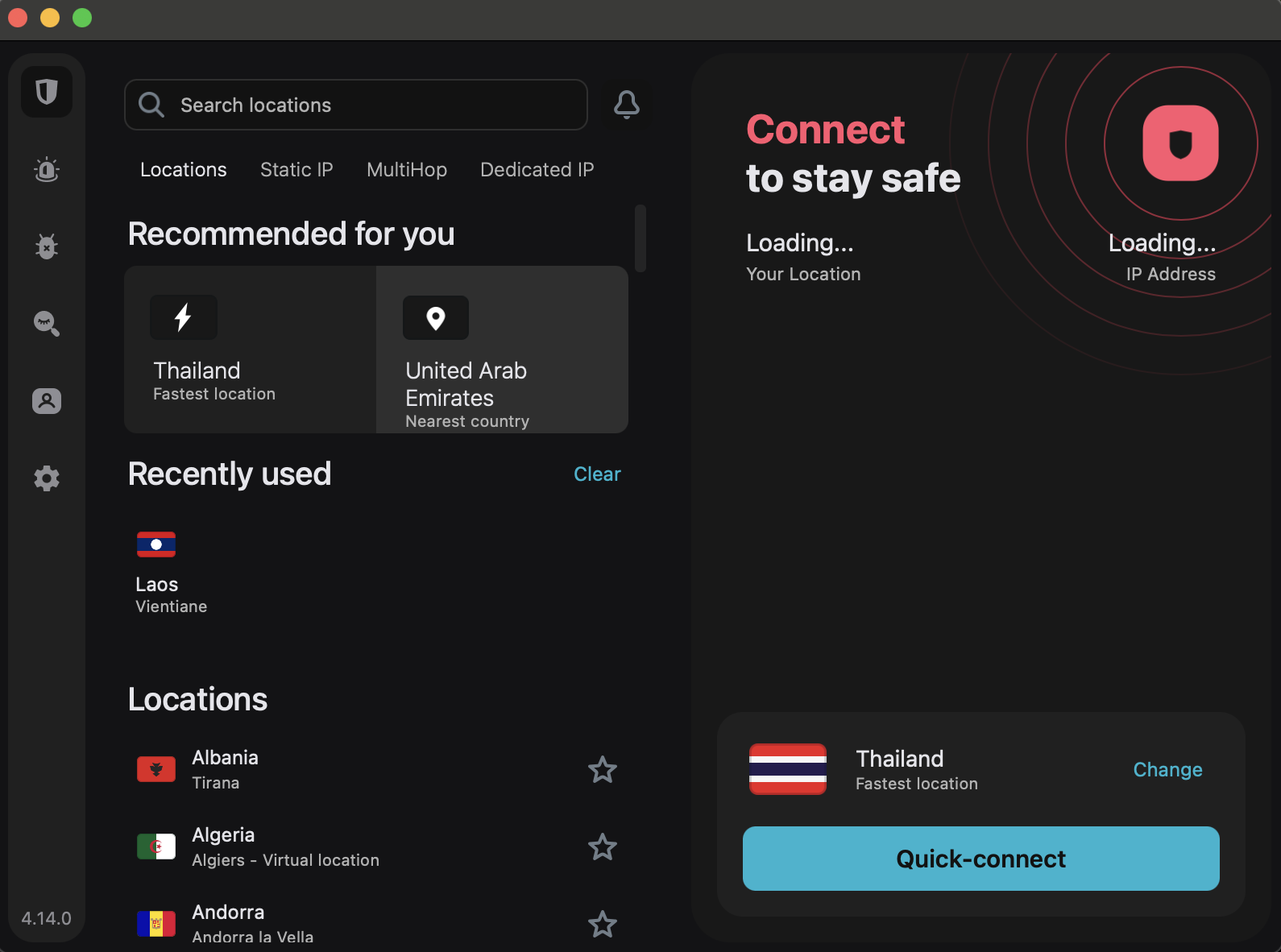Screen dimensions: 1281x952
Task: Change the selected Thailand location
Action: point(1167,770)
